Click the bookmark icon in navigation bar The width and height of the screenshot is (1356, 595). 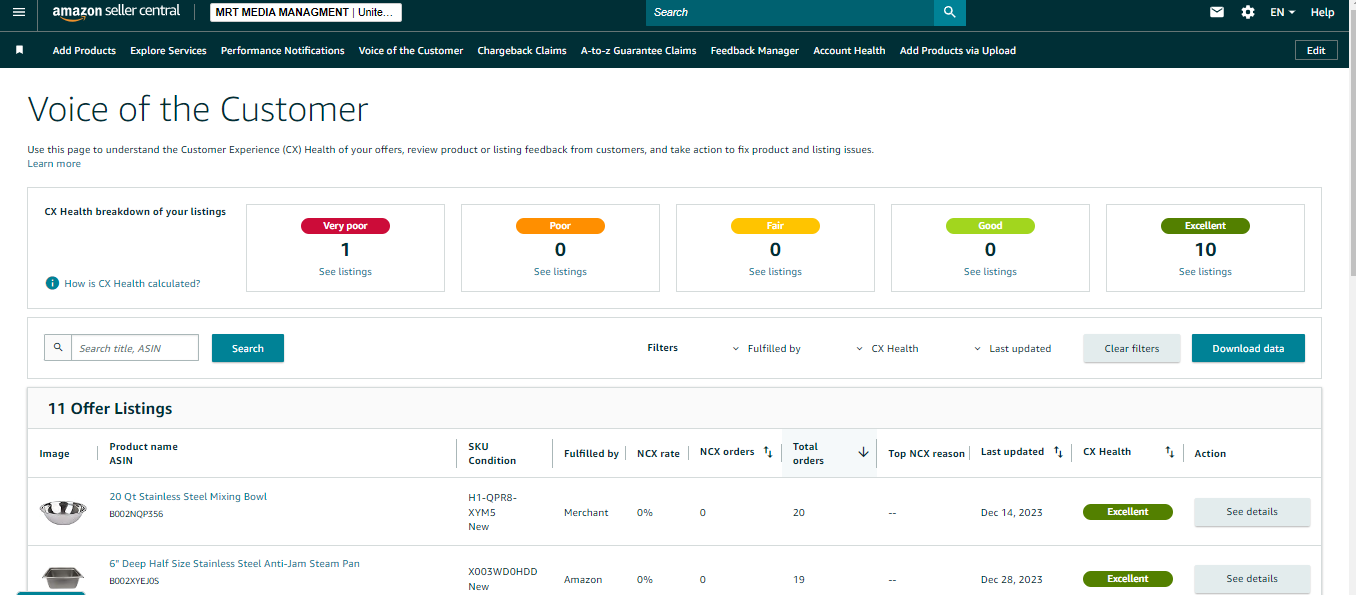click(x=19, y=50)
